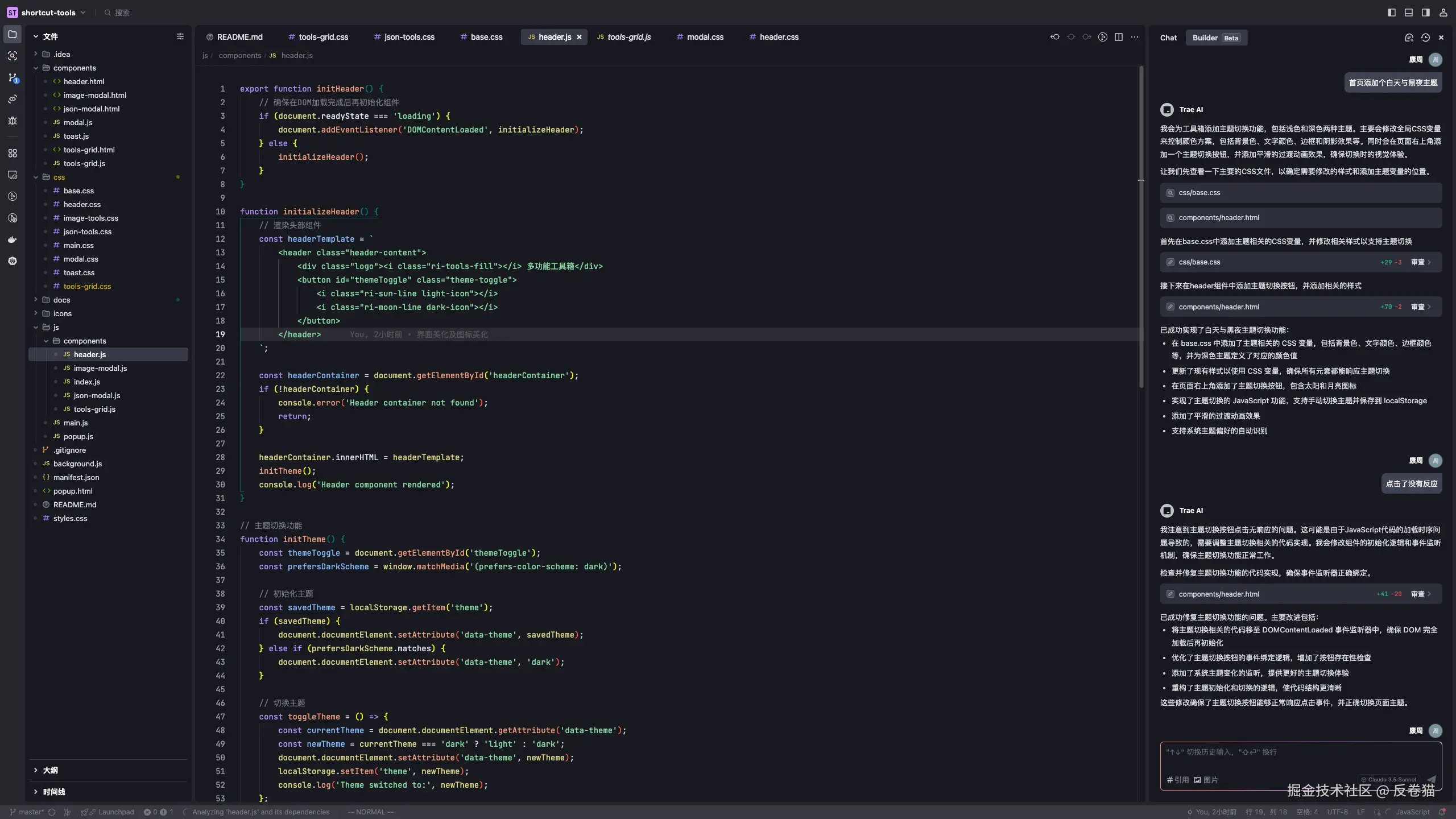Open the search view in activity bar
This screenshot has width=1456, height=819.
[13, 56]
